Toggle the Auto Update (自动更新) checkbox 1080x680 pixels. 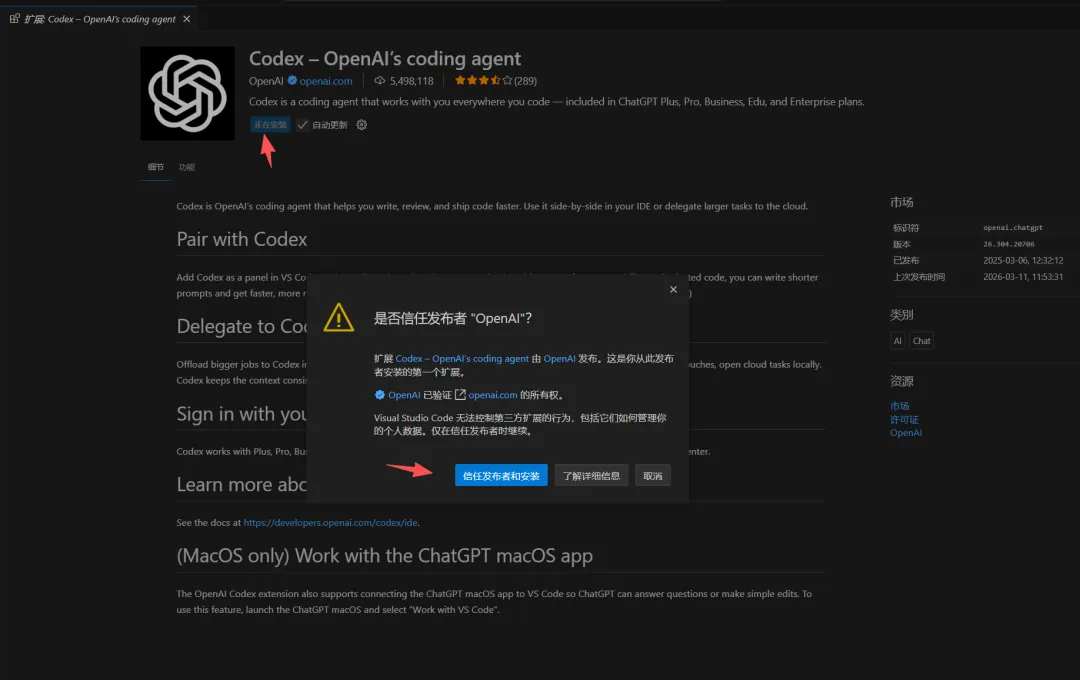click(302, 125)
